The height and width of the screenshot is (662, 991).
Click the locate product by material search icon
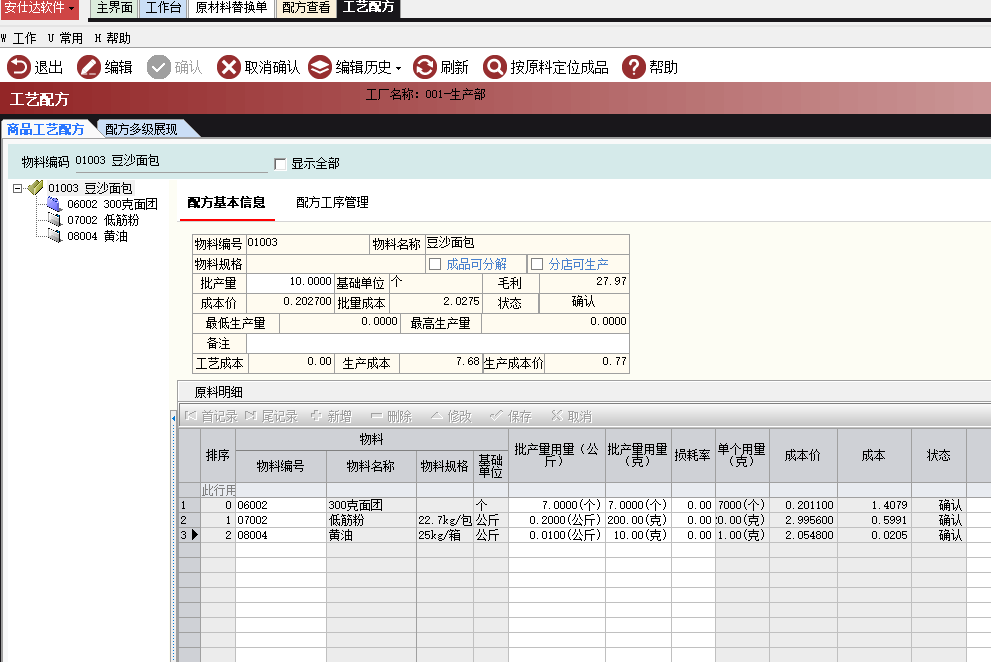(495, 67)
